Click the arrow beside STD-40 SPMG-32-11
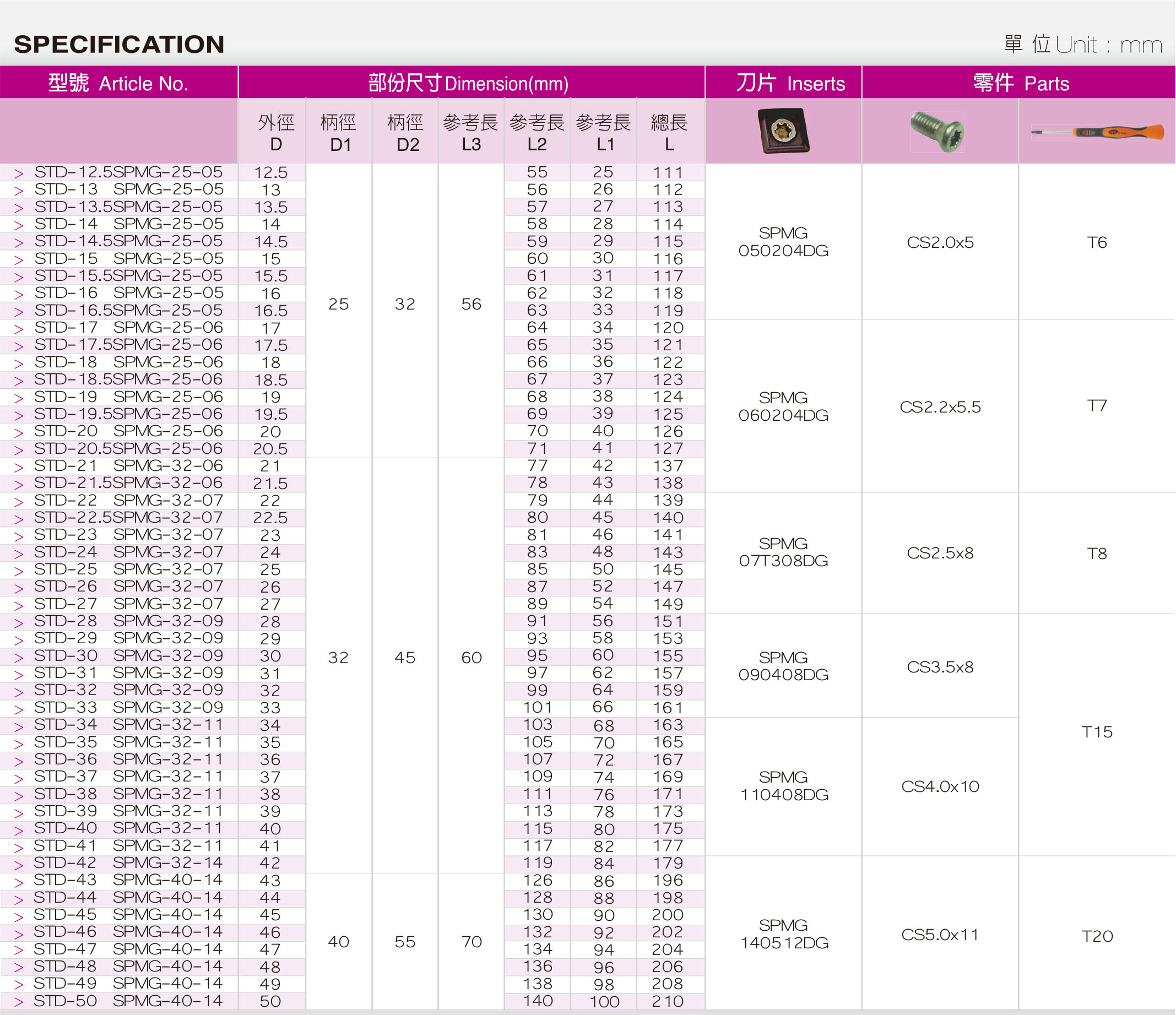 (x=19, y=831)
